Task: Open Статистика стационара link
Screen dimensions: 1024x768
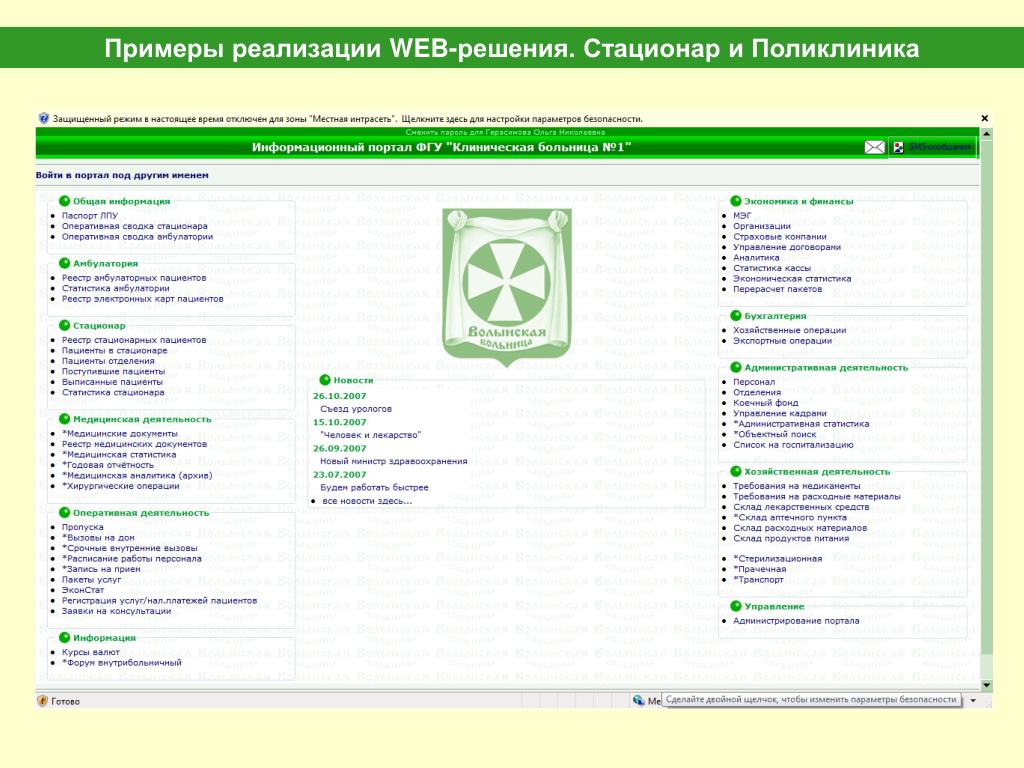Action: point(113,392)
